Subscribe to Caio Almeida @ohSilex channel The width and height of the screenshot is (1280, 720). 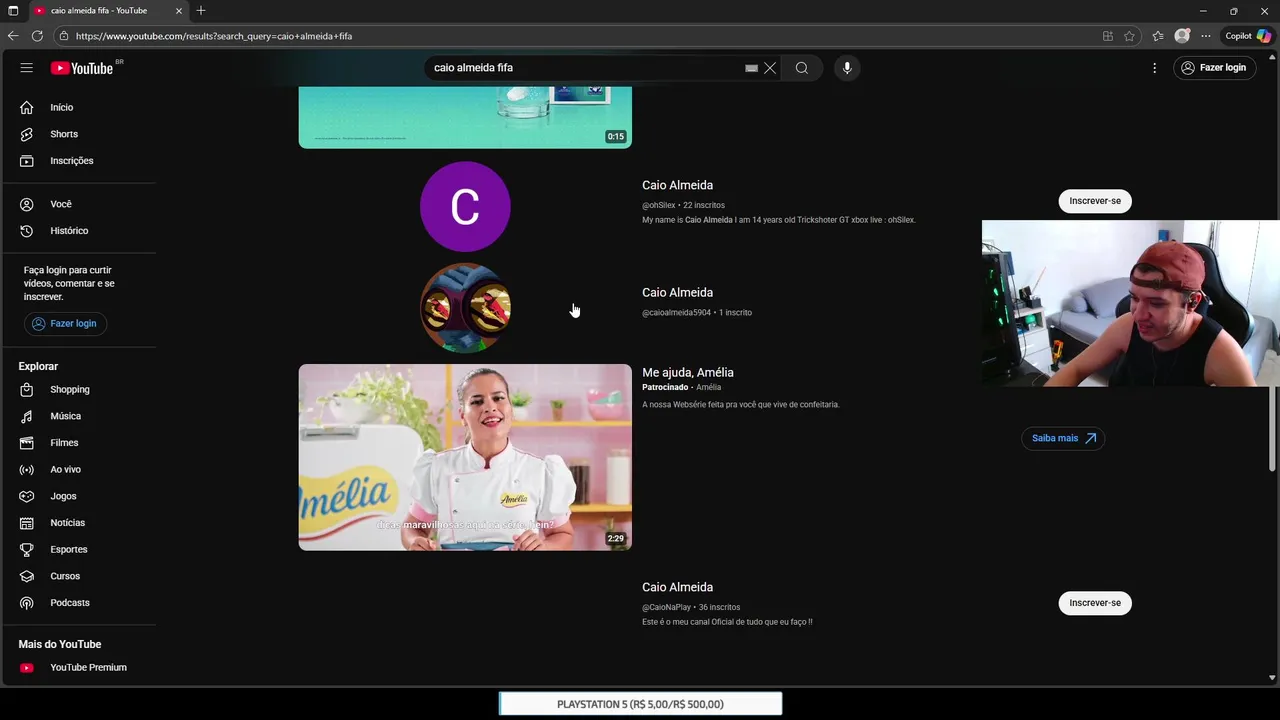pos(1095,201)
